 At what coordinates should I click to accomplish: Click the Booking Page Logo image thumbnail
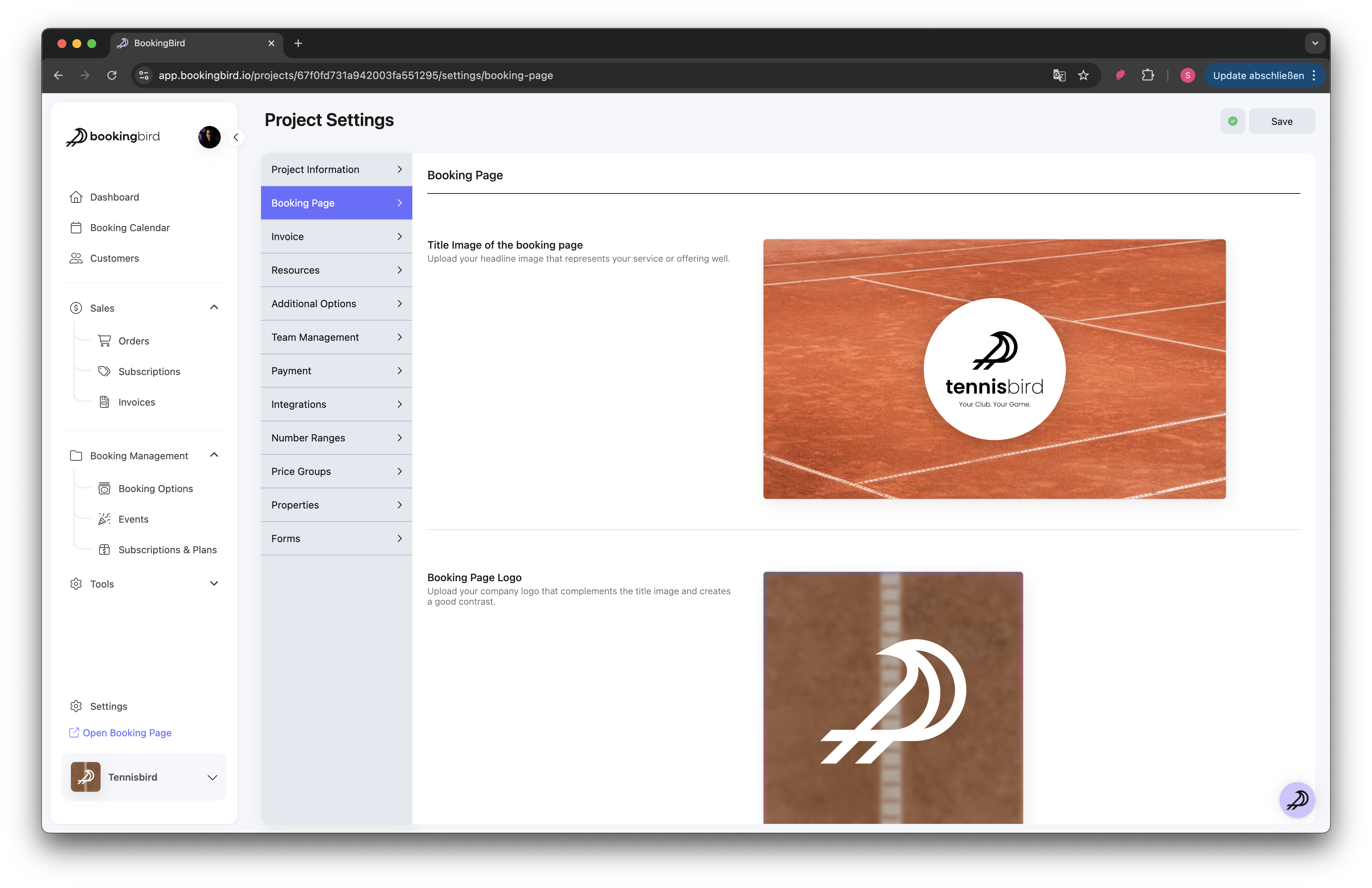point(893,697)
